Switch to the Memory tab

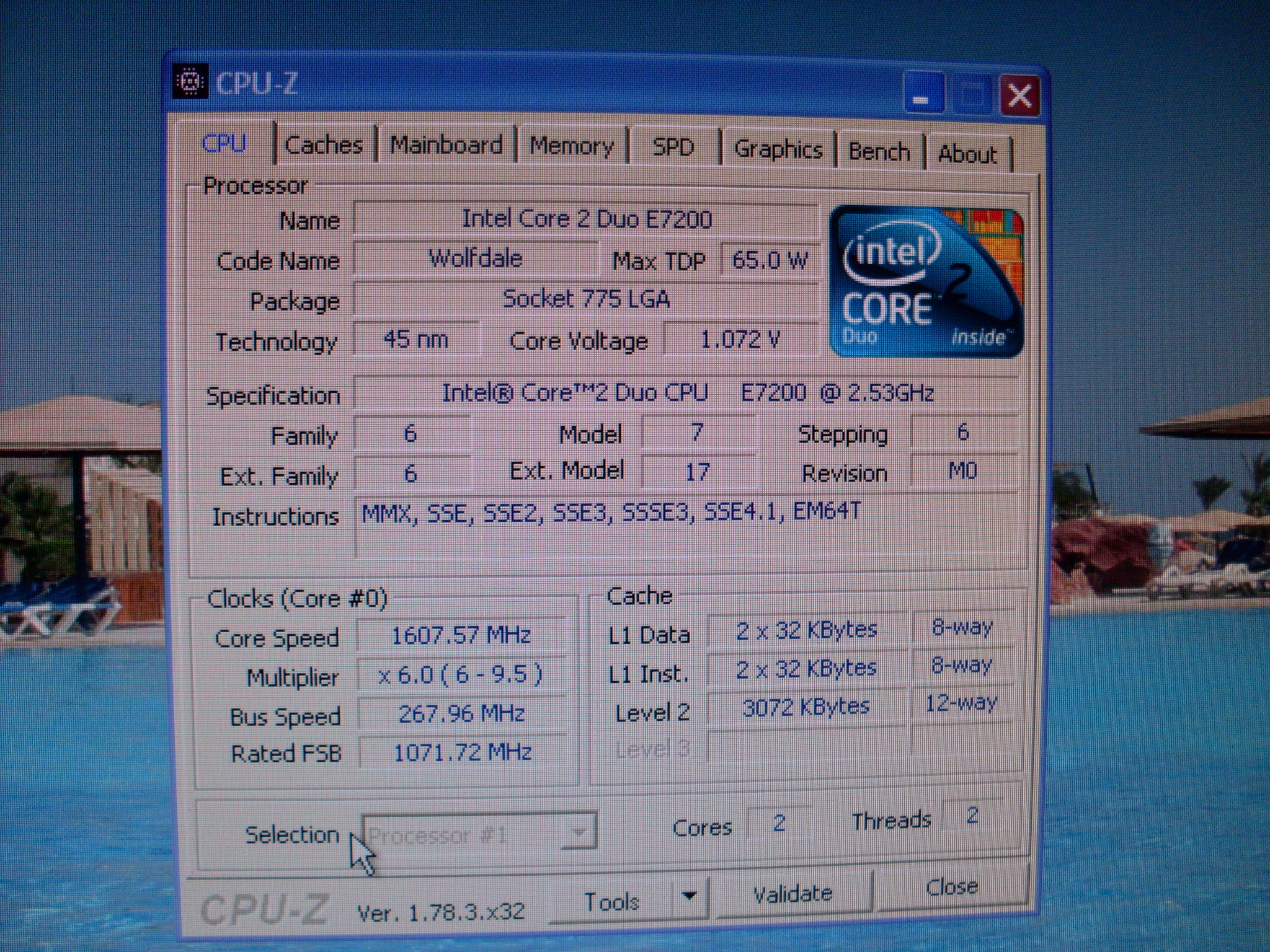pos(571,147)
